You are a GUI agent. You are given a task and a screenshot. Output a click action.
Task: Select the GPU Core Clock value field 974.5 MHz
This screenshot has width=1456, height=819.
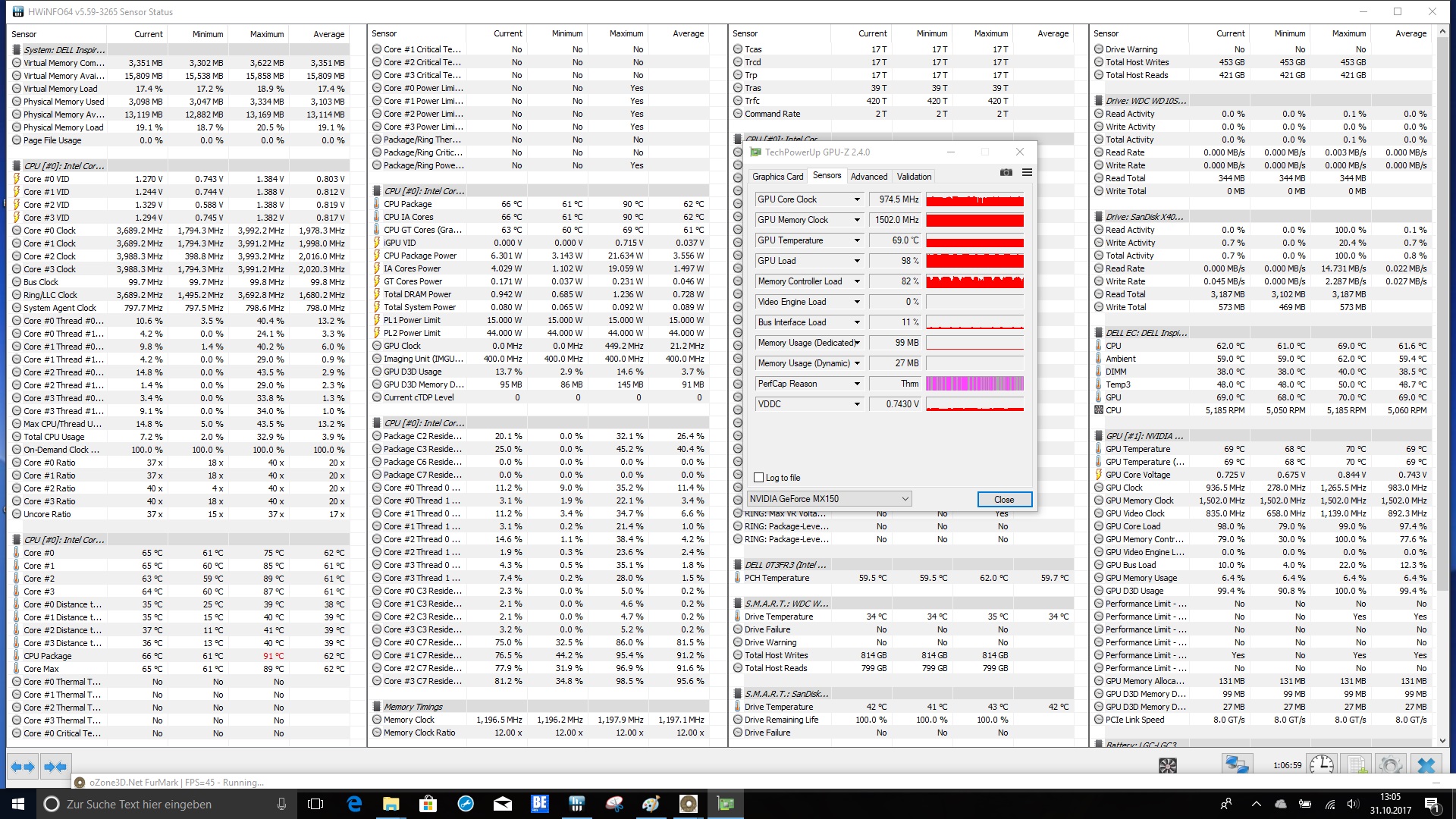tap(895, 199)
